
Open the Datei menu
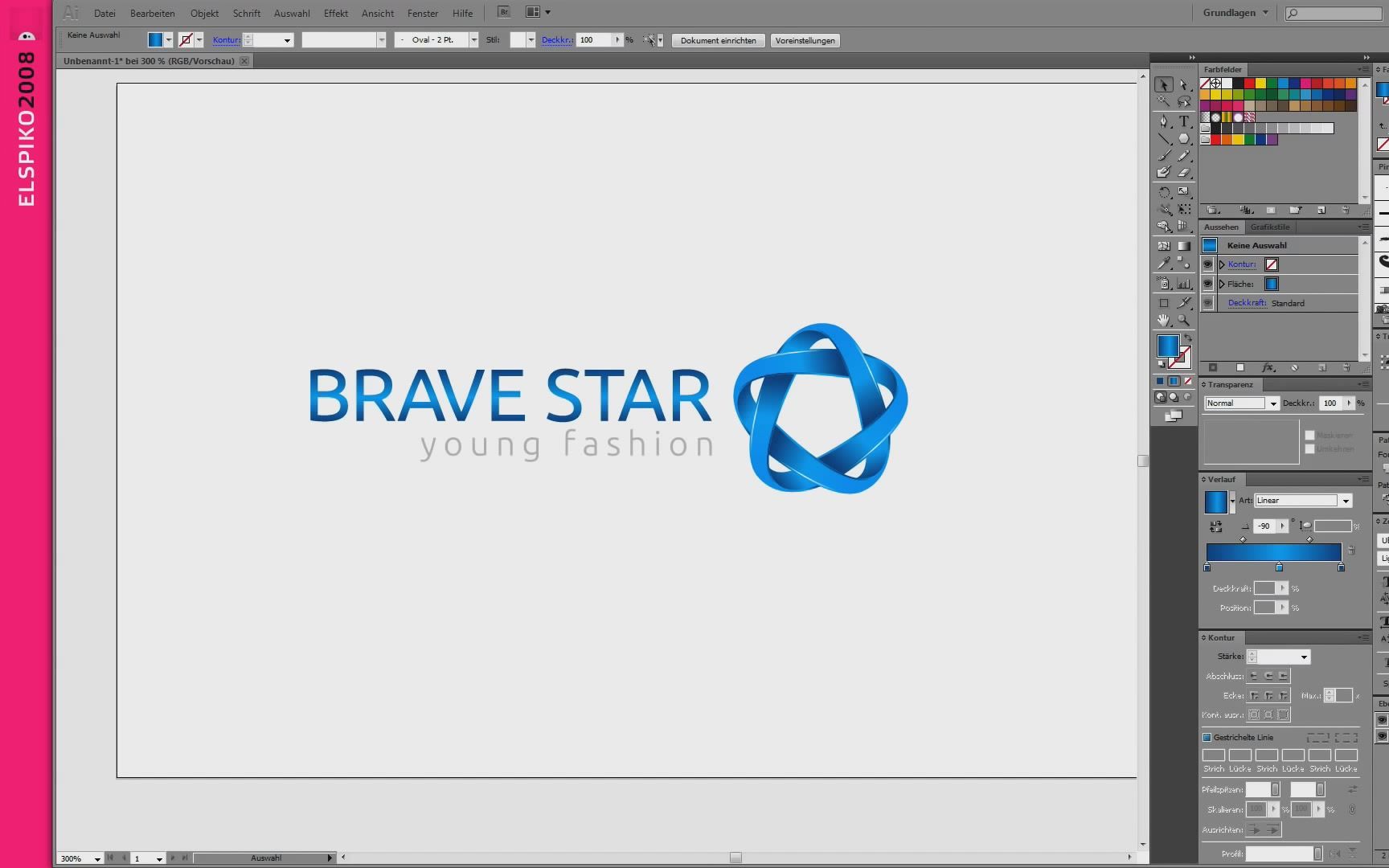click(104, 13)
